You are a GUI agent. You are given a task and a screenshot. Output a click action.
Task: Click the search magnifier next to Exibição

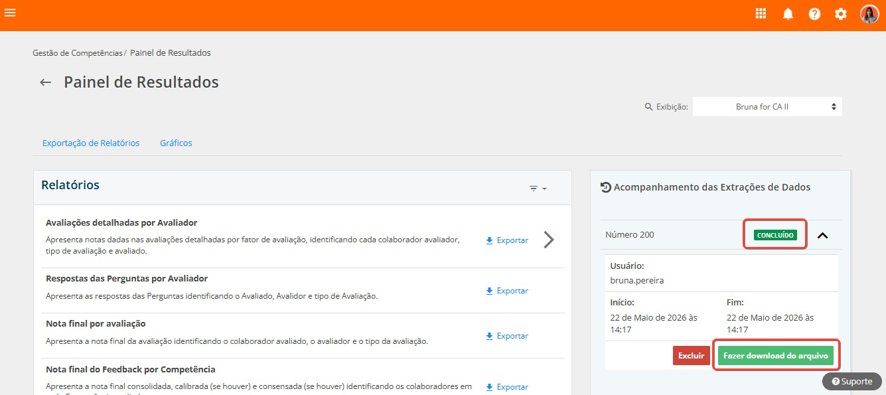coord(648,106)
